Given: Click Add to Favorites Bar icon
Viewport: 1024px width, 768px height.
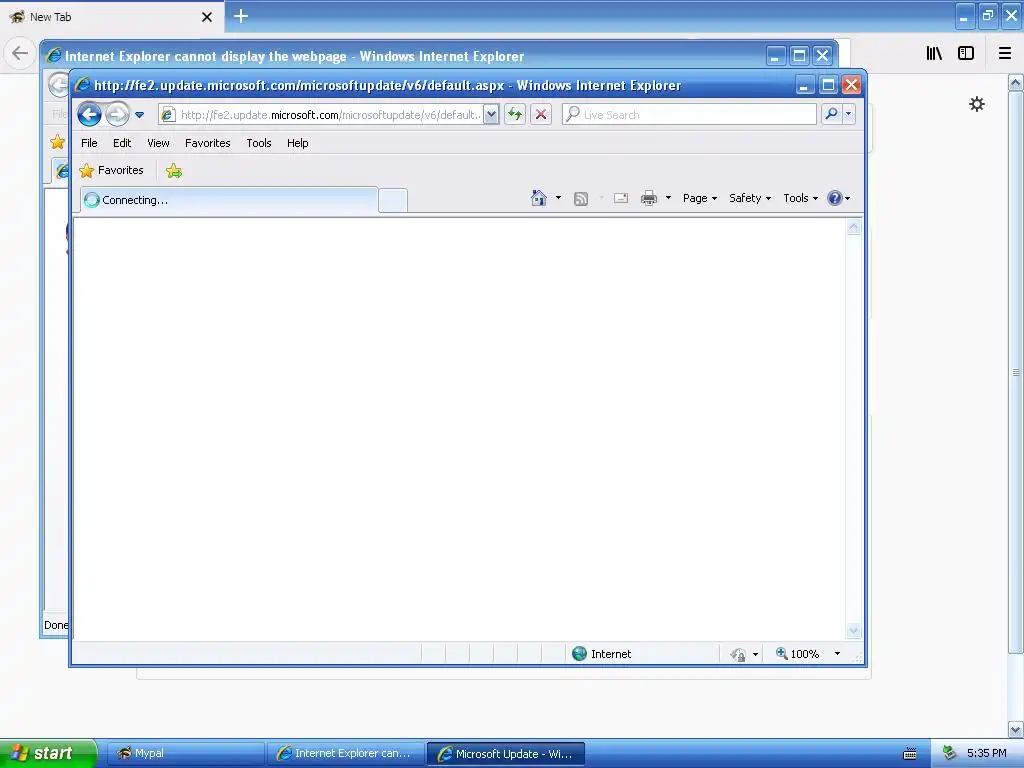Looking at the screenshot, I should click(x=174, y=171).
